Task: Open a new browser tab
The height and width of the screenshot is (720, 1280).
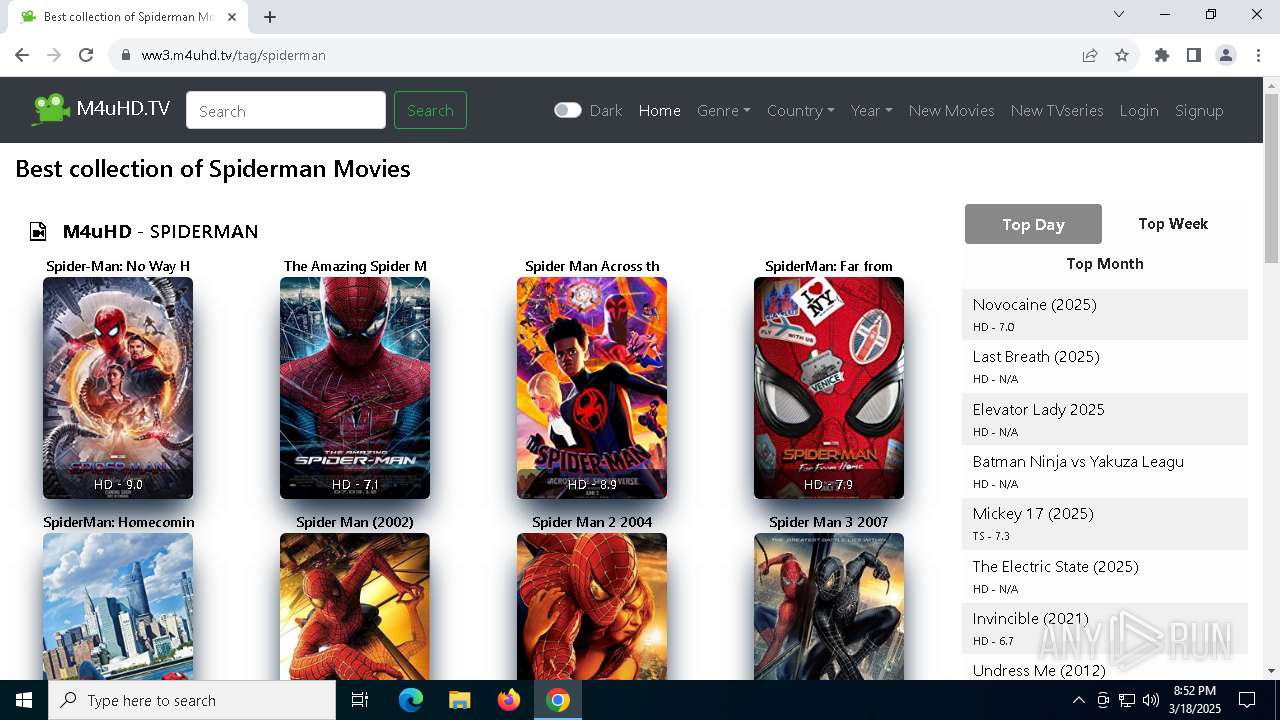Action: click(270, 17)
